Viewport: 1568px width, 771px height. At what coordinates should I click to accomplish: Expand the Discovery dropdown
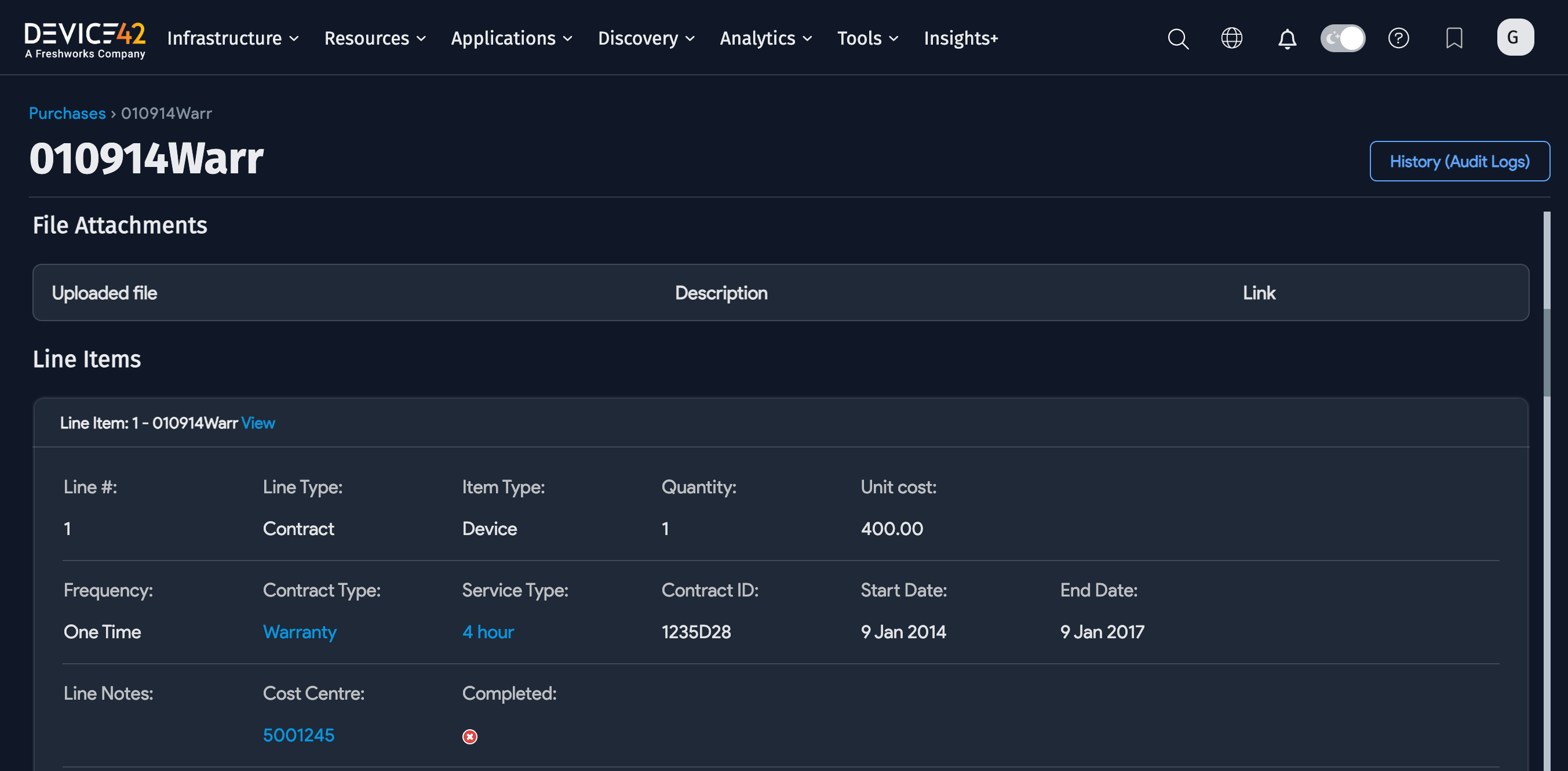coord(645,38)
